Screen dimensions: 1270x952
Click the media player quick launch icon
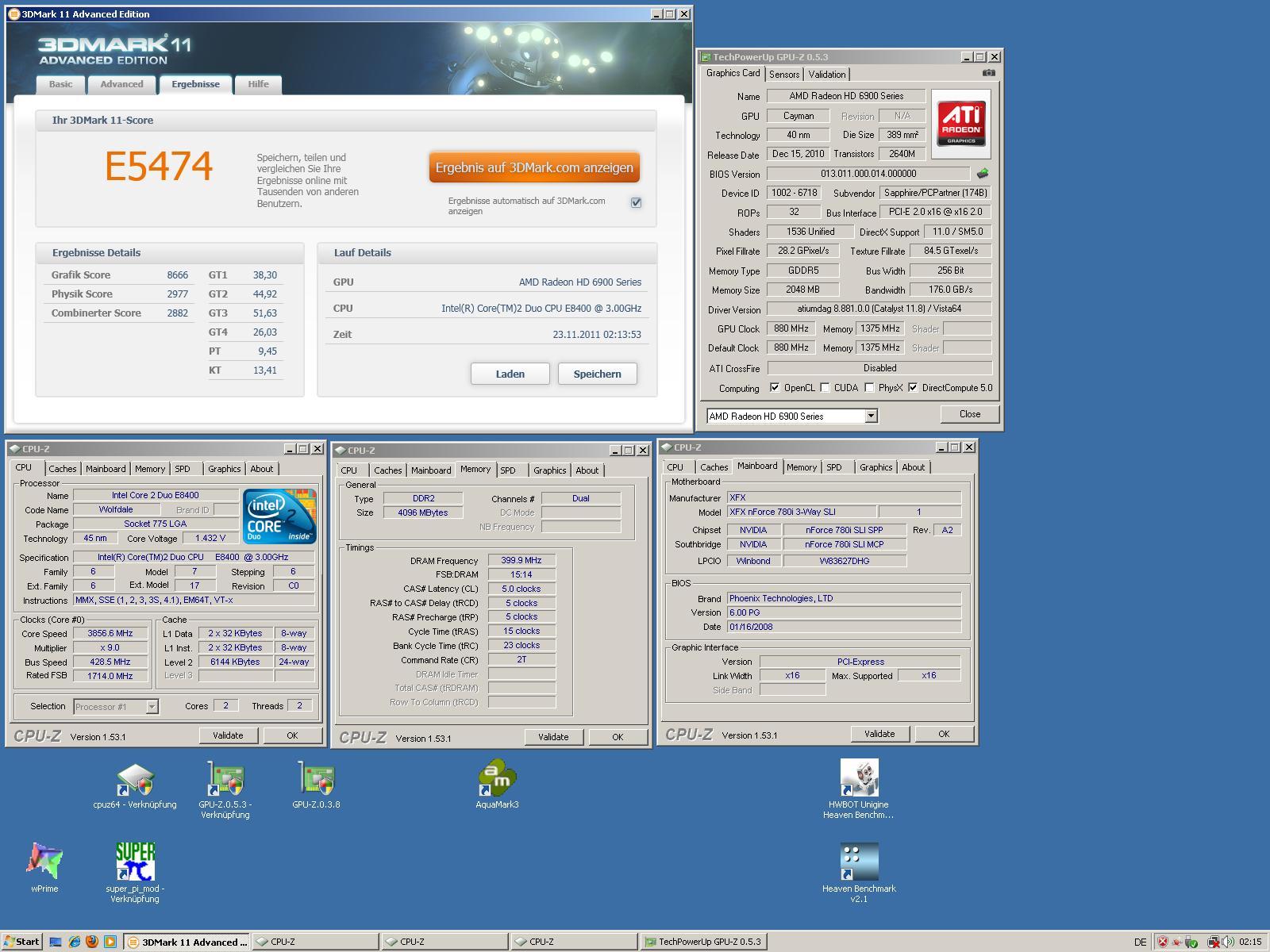110,942
